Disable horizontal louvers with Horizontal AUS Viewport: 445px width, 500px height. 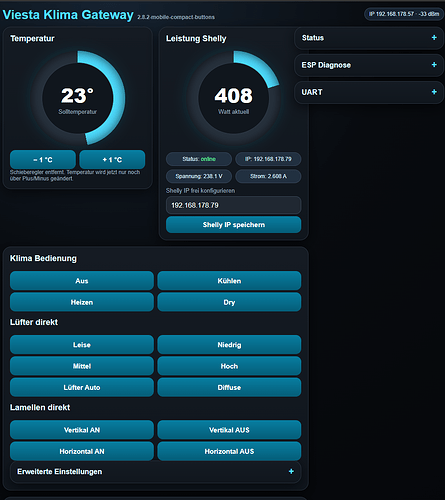[229, 451]
